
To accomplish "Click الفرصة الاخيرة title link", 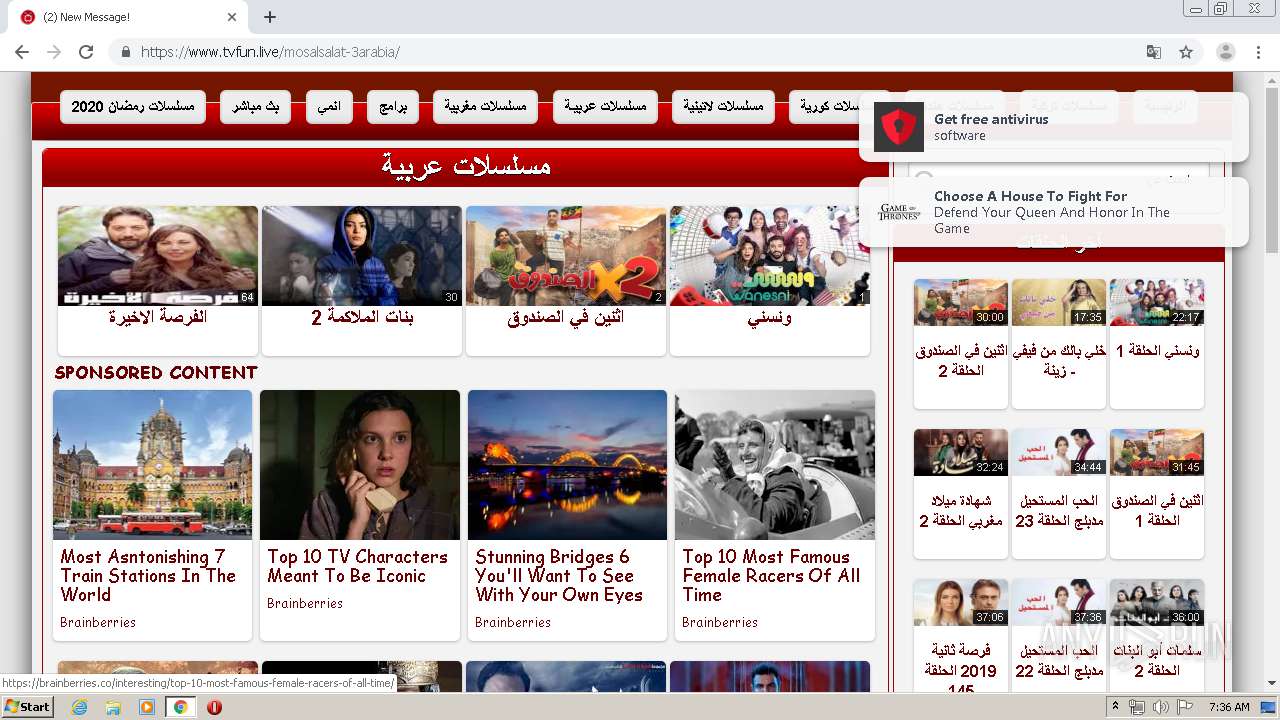I will point(158,317).
